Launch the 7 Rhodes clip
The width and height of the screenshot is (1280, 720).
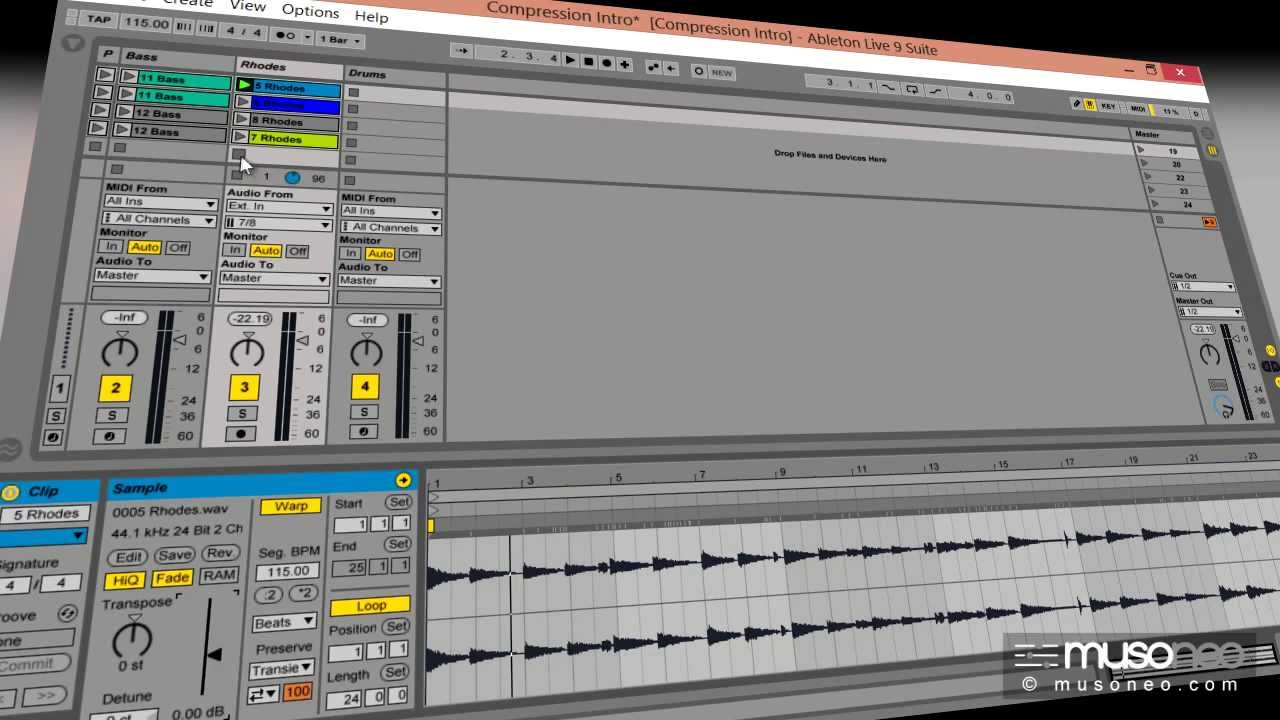[x=241, y=137]
